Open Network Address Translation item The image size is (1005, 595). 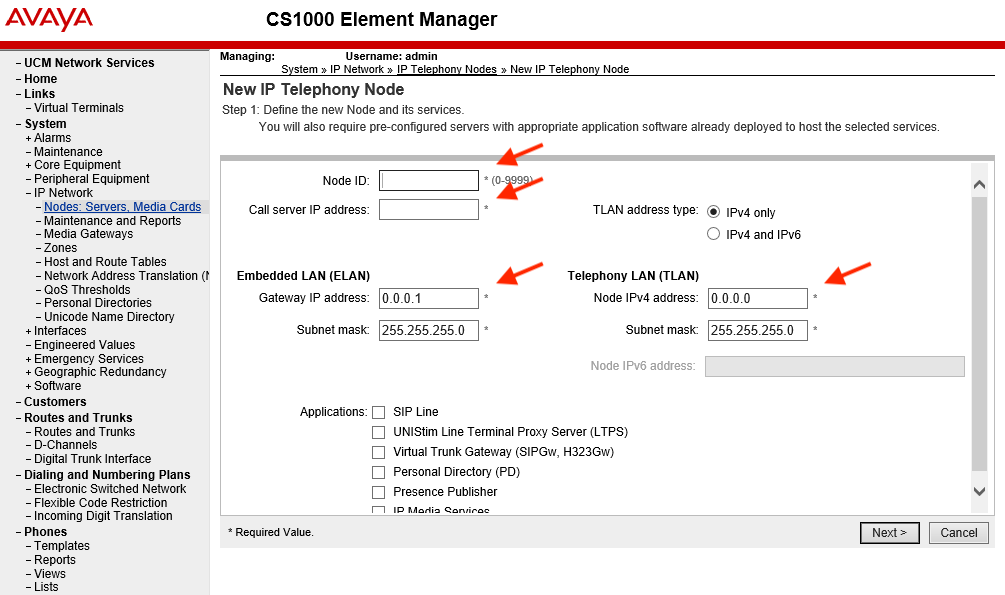point(126,276)
